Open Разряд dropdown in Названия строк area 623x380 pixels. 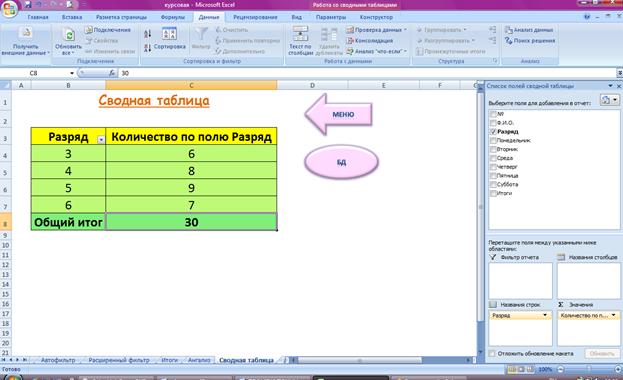click(x=545, y=315)
